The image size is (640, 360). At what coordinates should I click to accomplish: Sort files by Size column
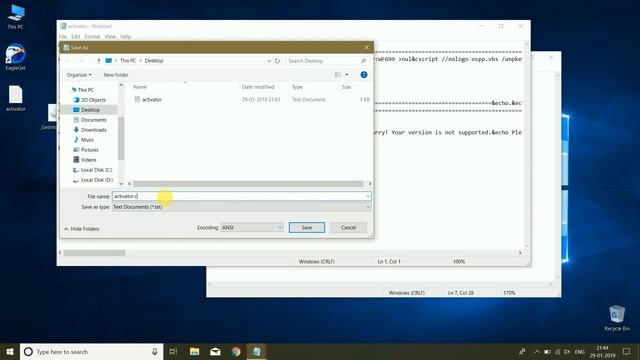click(347, 87)
